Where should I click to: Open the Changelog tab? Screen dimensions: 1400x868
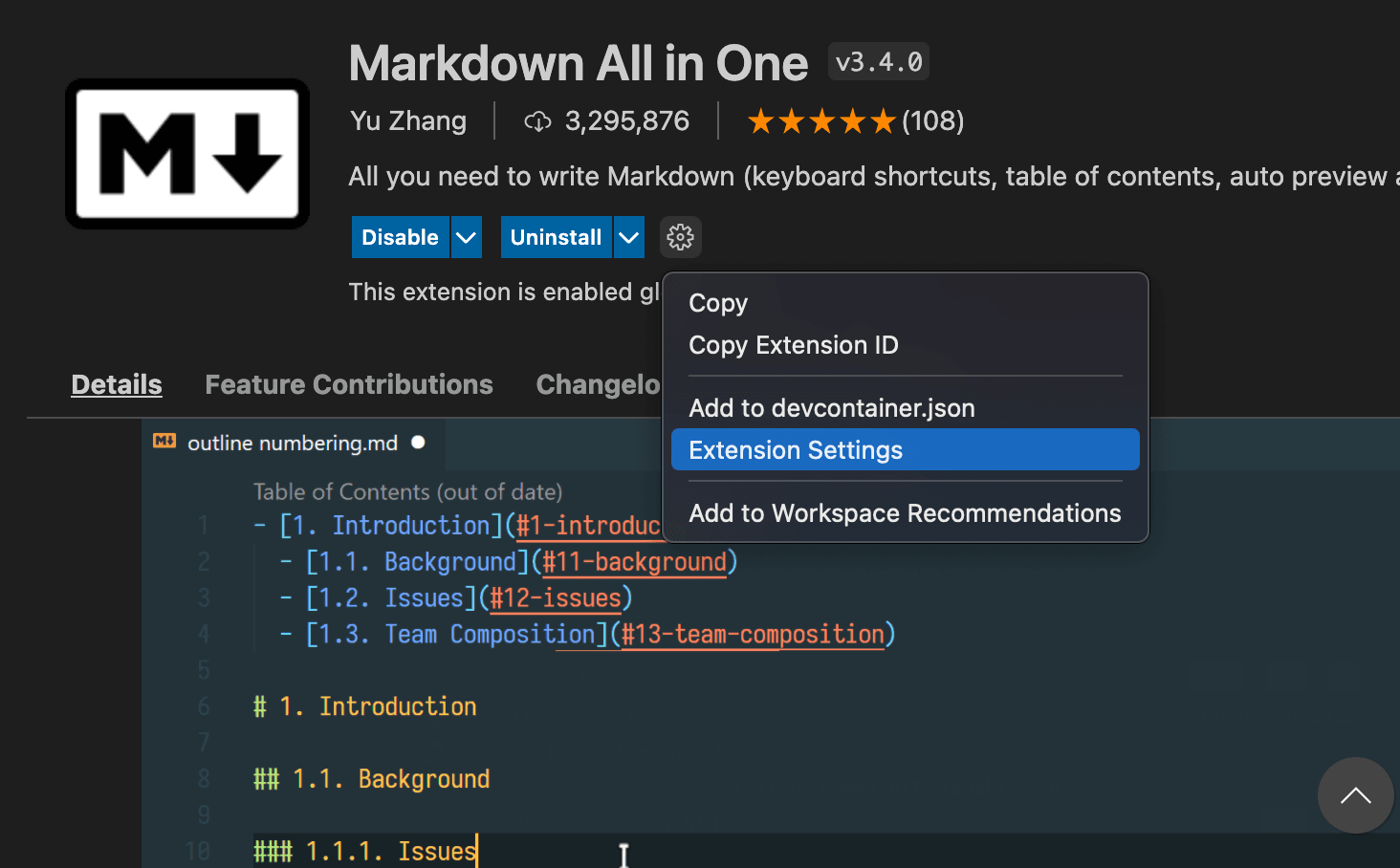(598, 384)
